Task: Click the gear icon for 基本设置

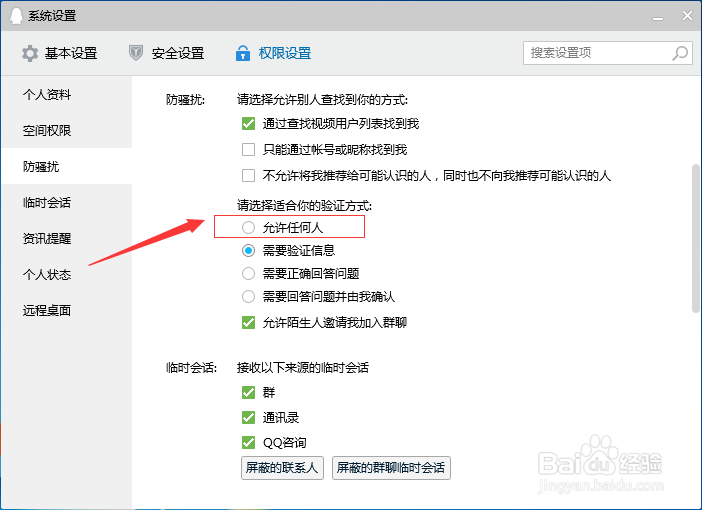Action: (30, 53)
